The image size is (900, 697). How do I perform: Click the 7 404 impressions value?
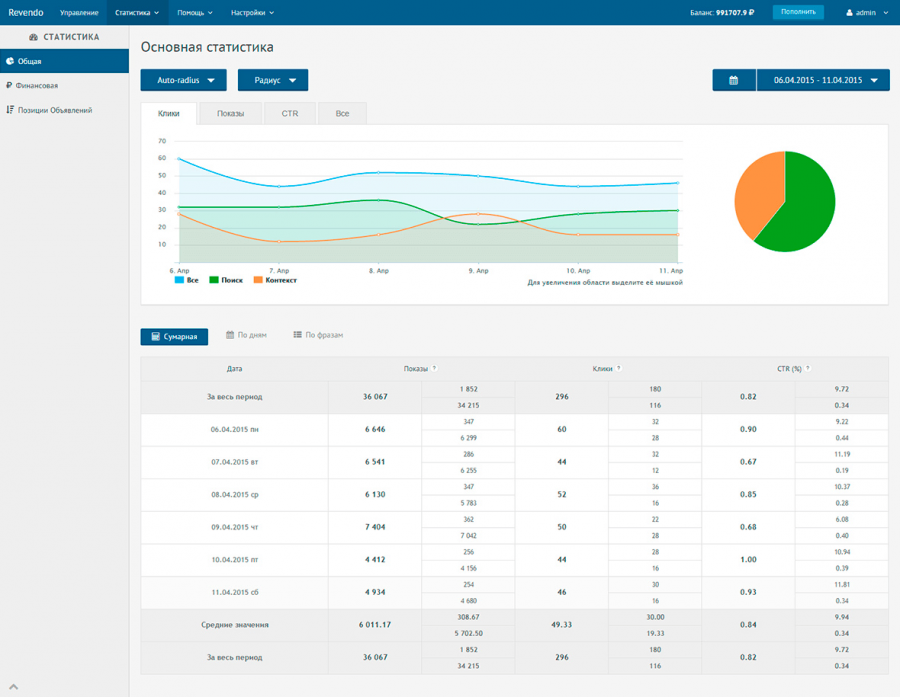[x=375, y=527]
